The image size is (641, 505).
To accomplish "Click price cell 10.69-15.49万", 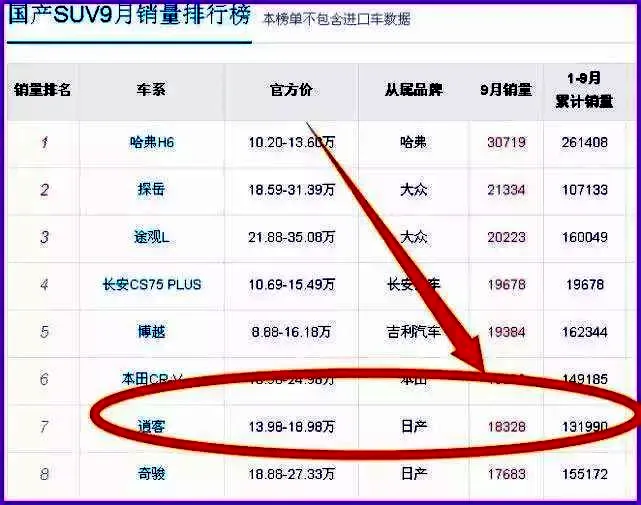I will coord(291,285).
